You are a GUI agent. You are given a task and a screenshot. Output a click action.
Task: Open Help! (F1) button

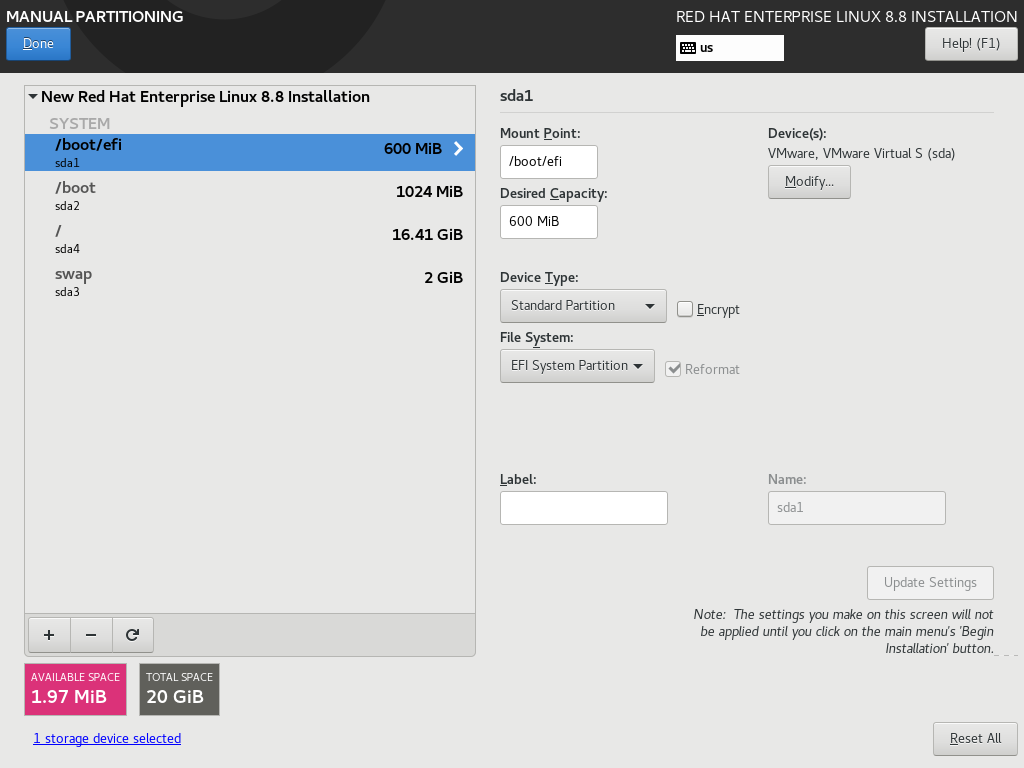click(971, 44)
